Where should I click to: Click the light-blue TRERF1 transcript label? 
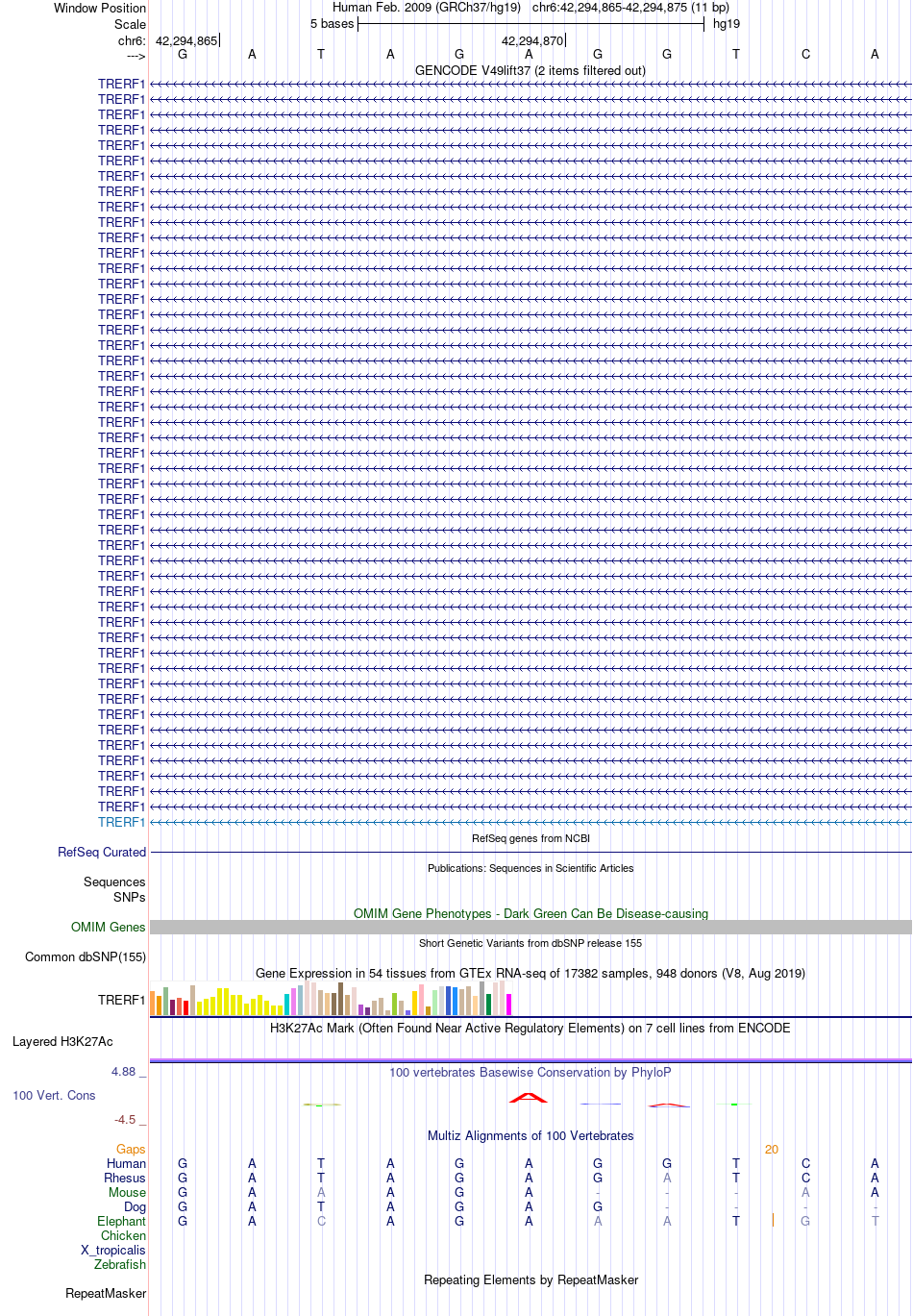[121, 822]
